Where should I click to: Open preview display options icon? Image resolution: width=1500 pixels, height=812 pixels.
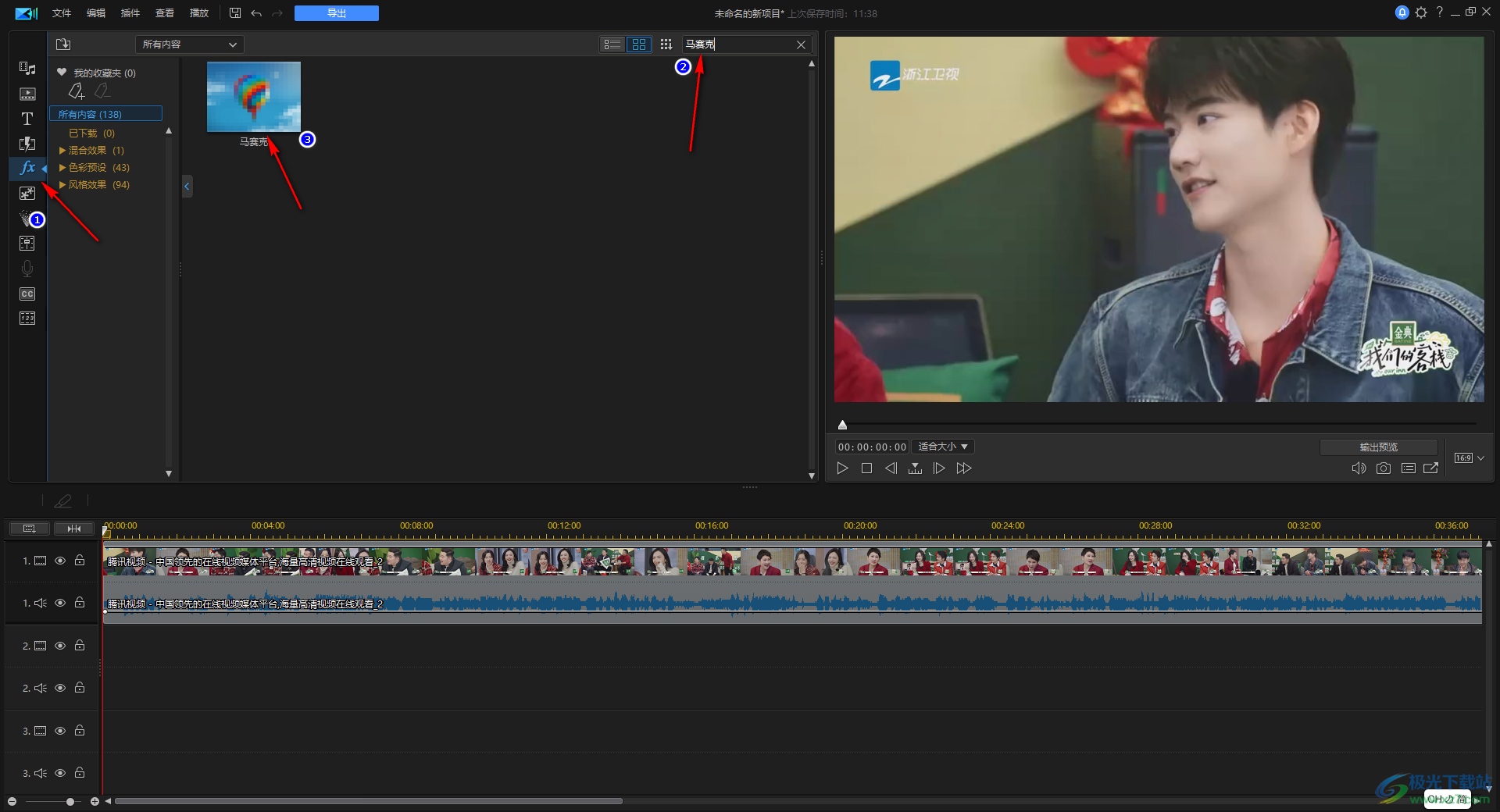(1409, 468)
